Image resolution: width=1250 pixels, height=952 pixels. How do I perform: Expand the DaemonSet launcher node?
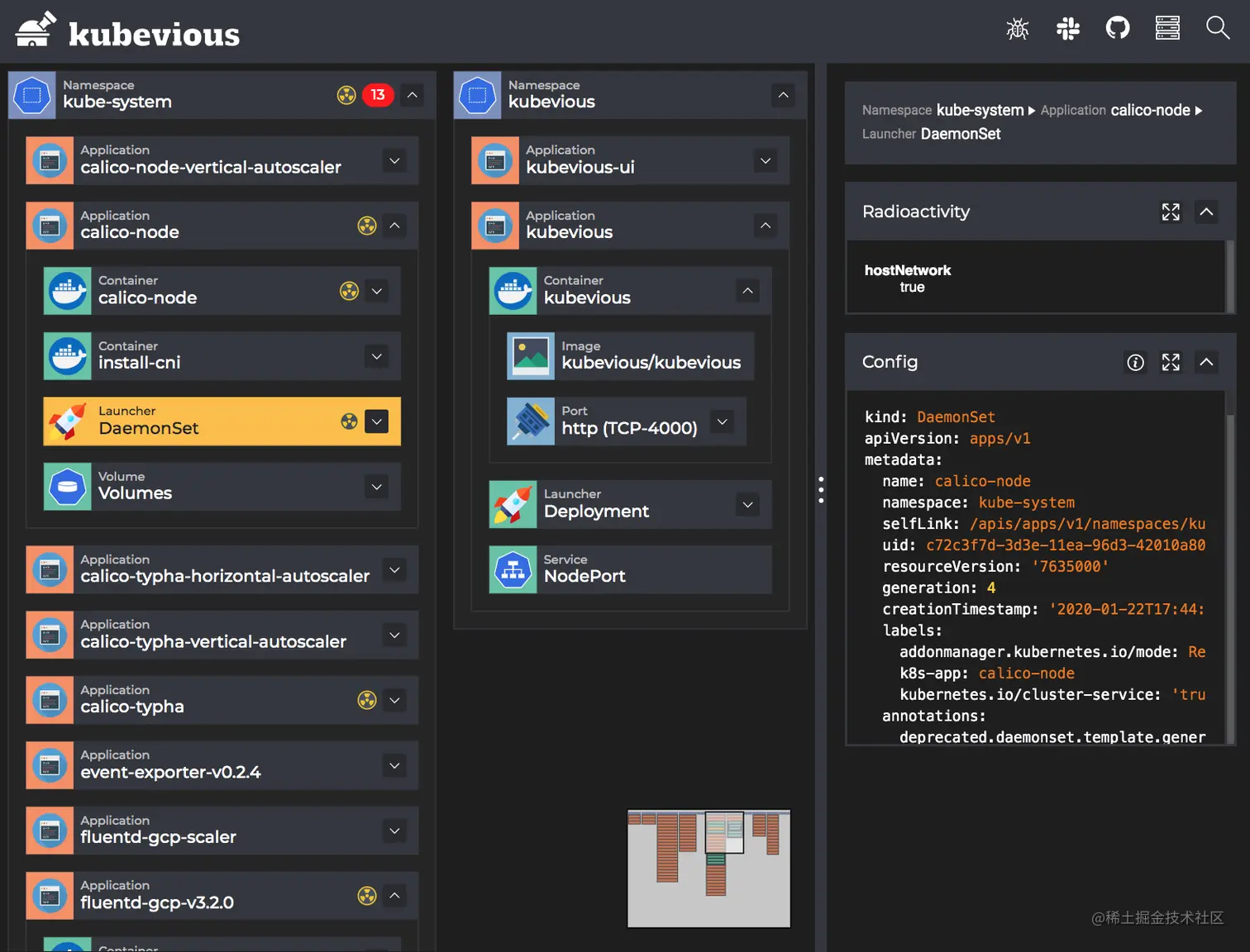[x=376, y=421]
